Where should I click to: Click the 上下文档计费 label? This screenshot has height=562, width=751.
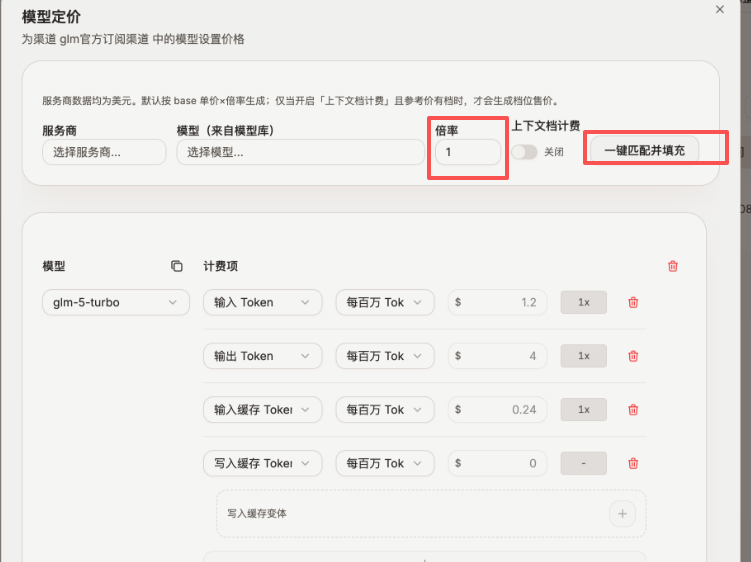point(546,126)
